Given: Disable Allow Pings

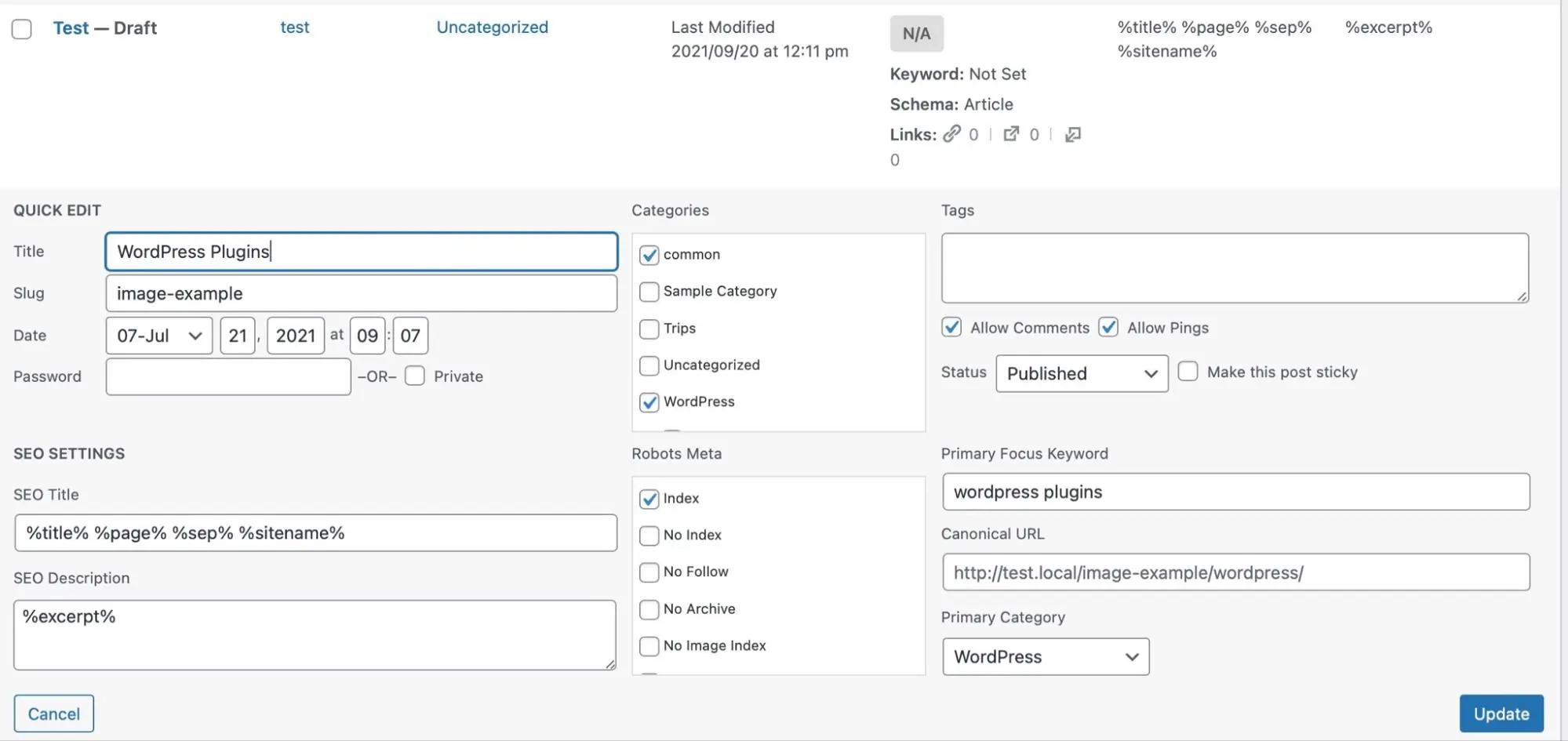Looking at the screenshot, I should (1108, 327).
